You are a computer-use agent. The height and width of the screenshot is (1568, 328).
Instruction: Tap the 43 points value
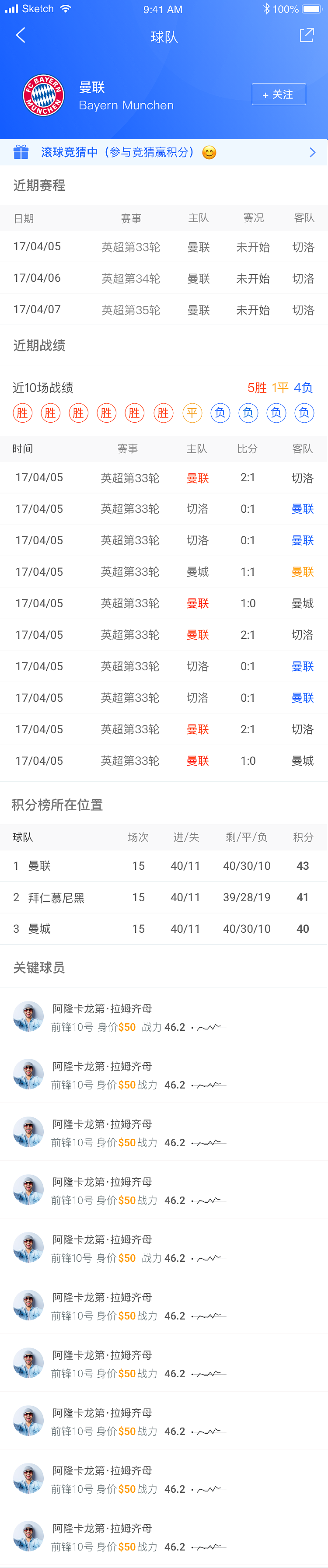(303, 865)
